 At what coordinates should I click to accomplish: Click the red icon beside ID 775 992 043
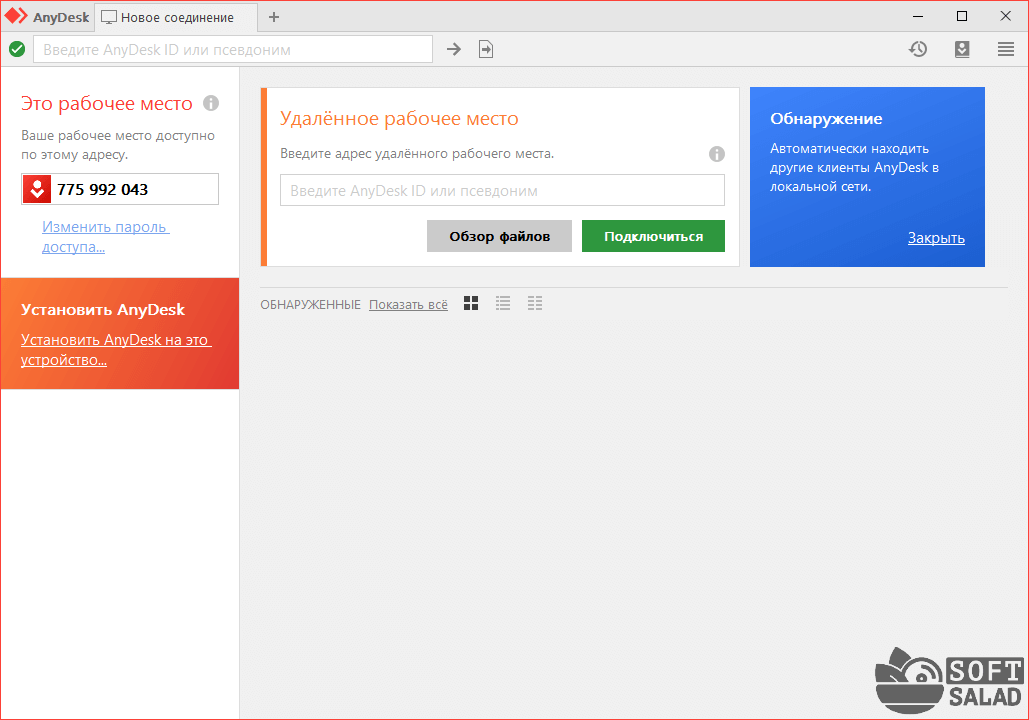coord(37,189)
